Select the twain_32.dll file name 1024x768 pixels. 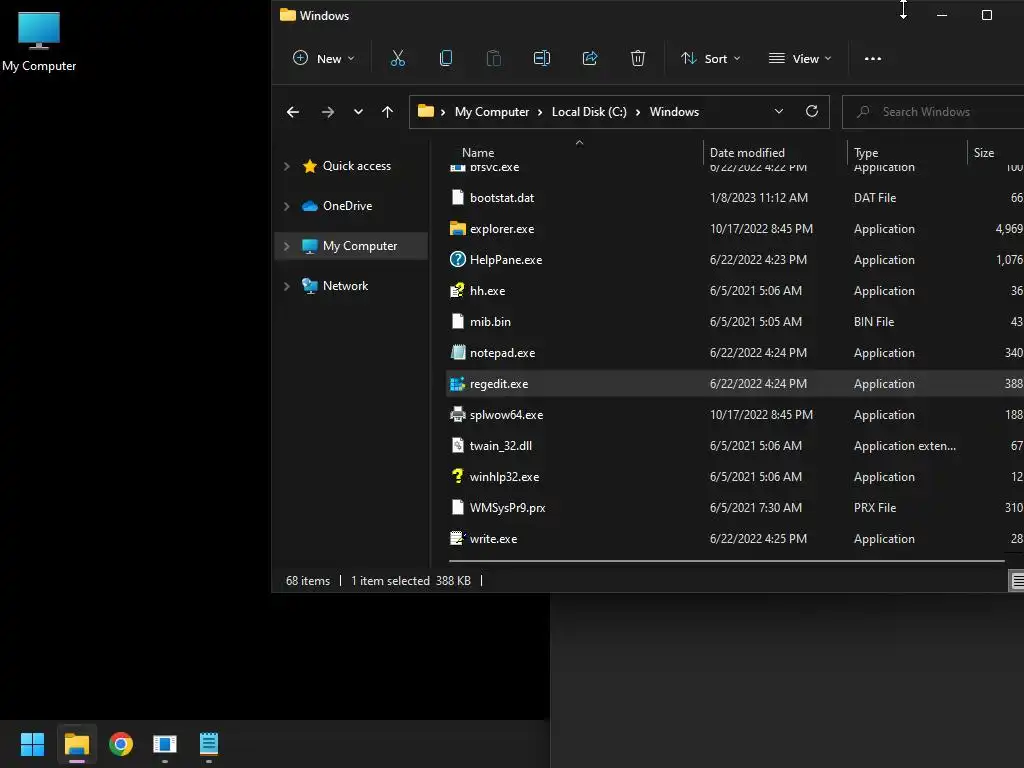coord(501,445)
